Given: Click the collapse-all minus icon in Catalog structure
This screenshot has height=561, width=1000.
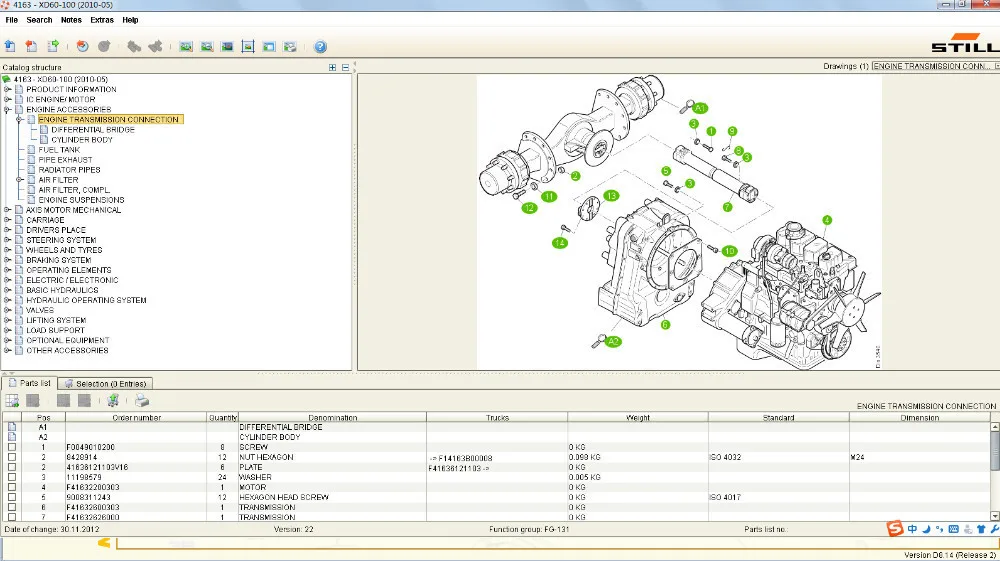Looking at the screenshot, I should [x=345, y=68].
